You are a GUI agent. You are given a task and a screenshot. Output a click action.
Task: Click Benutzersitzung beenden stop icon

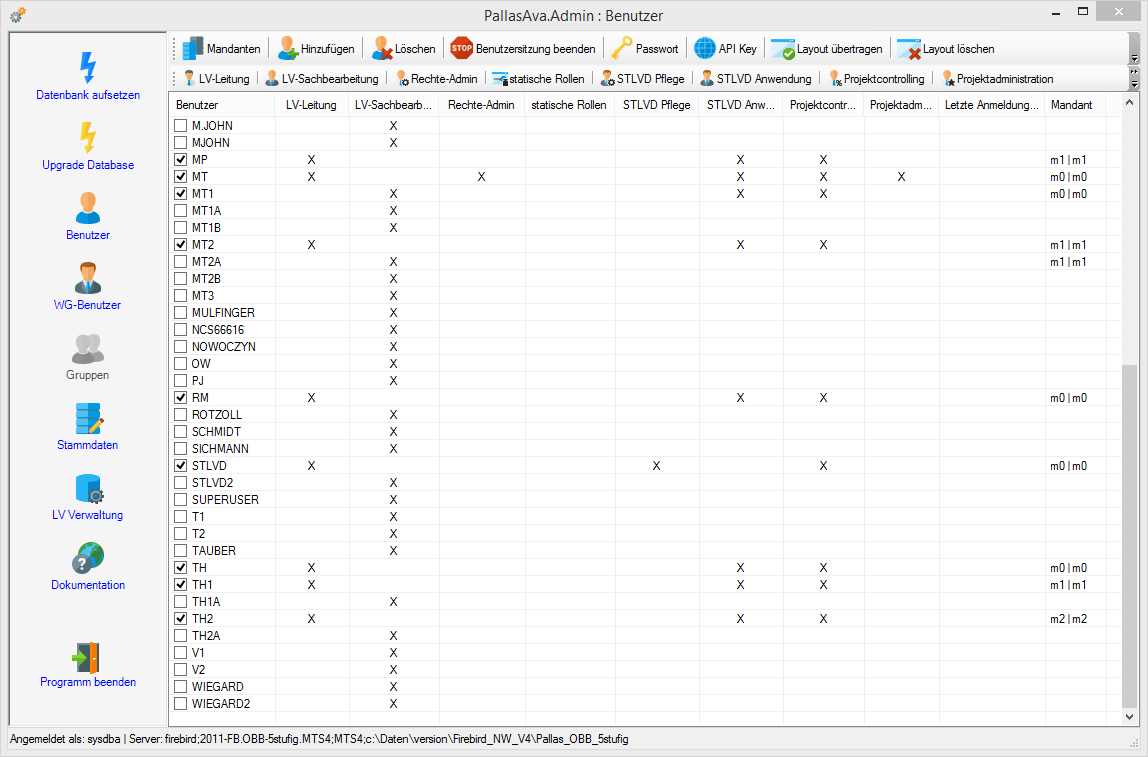click(461, 49)
